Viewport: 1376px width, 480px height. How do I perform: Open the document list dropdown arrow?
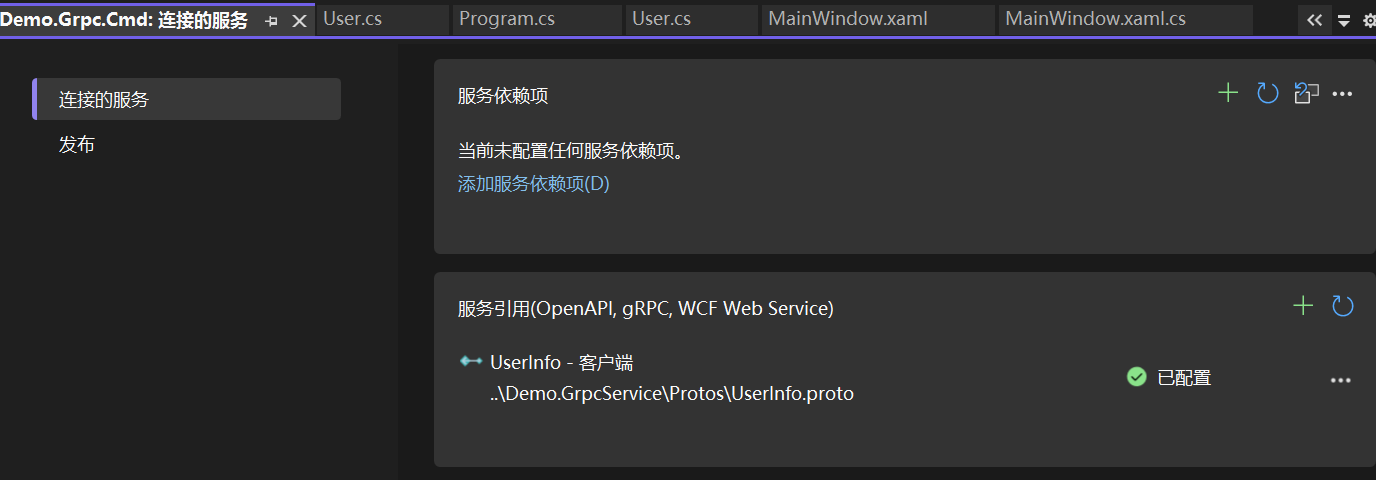tap(1344, 20)
